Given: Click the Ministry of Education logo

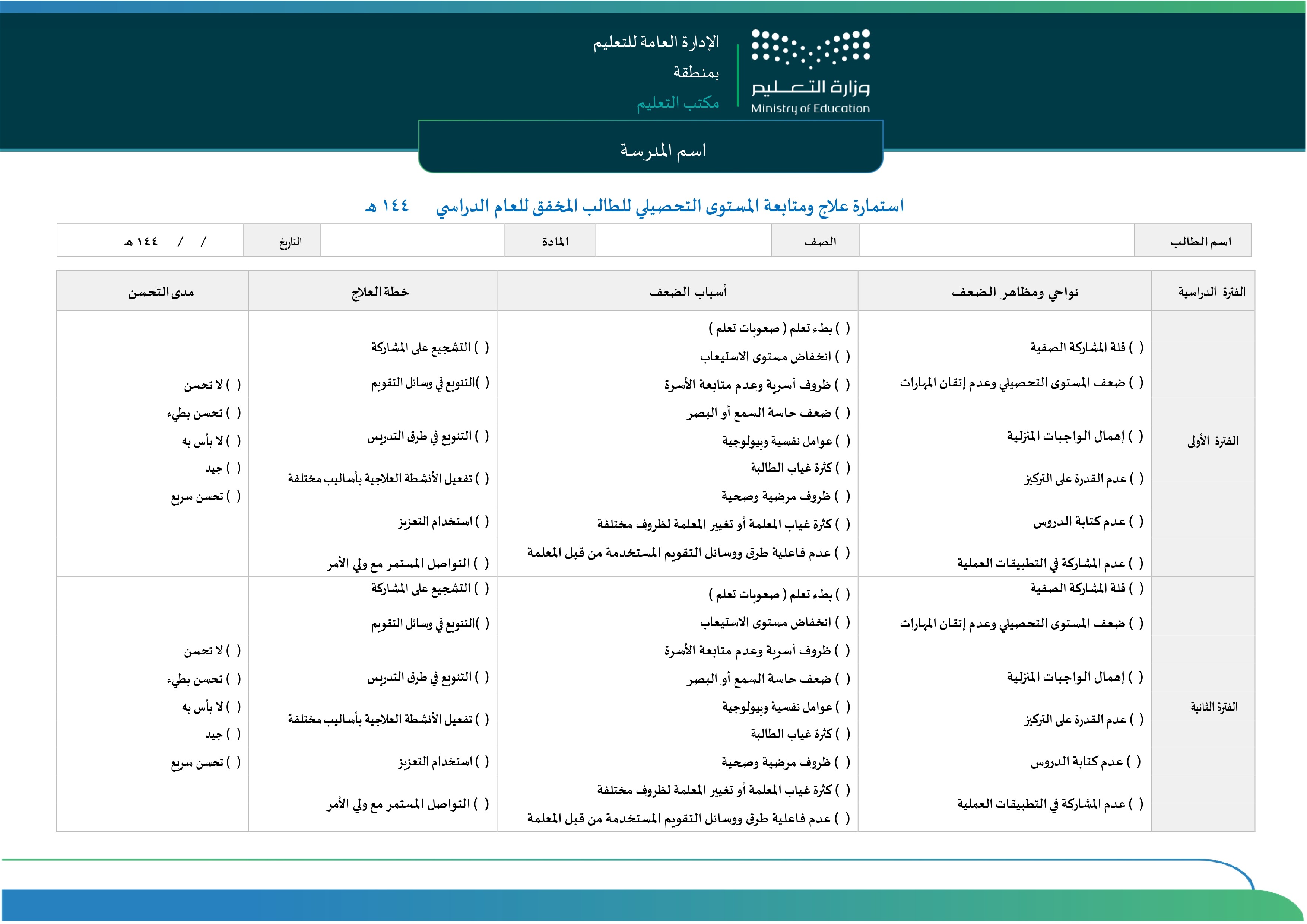Looking at the screenshot, I should 810,71.
